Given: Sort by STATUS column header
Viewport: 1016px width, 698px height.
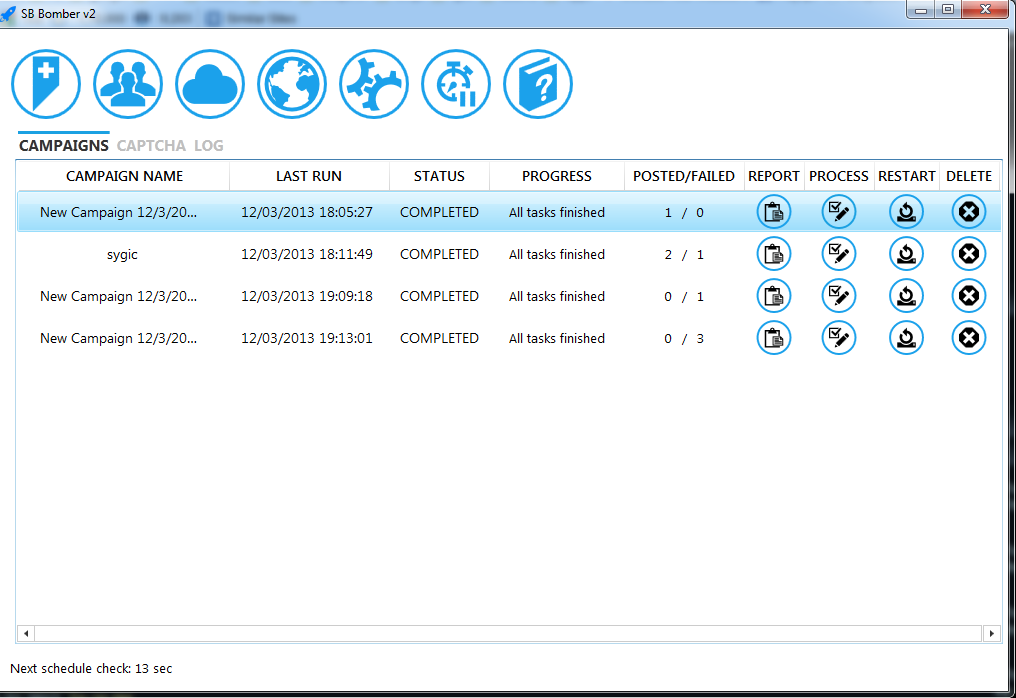Looking at the screenshot, I should (439, 176).
